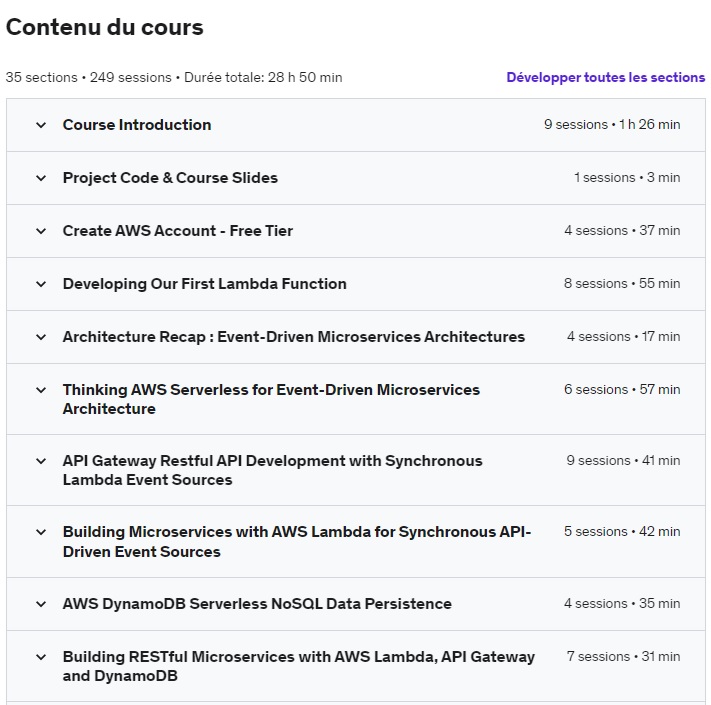Toggle chevron for Thinking AWS Serverless section

(x=41, y=390)
